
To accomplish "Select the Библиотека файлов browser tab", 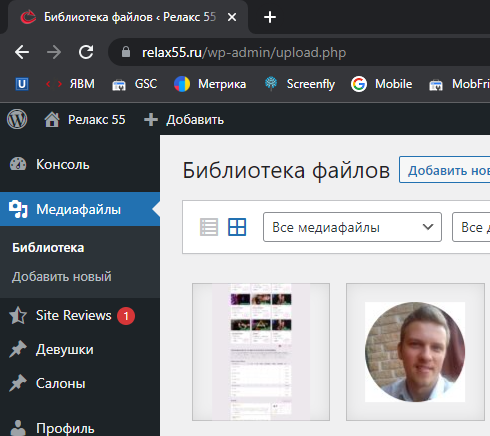I will [128, 17].
